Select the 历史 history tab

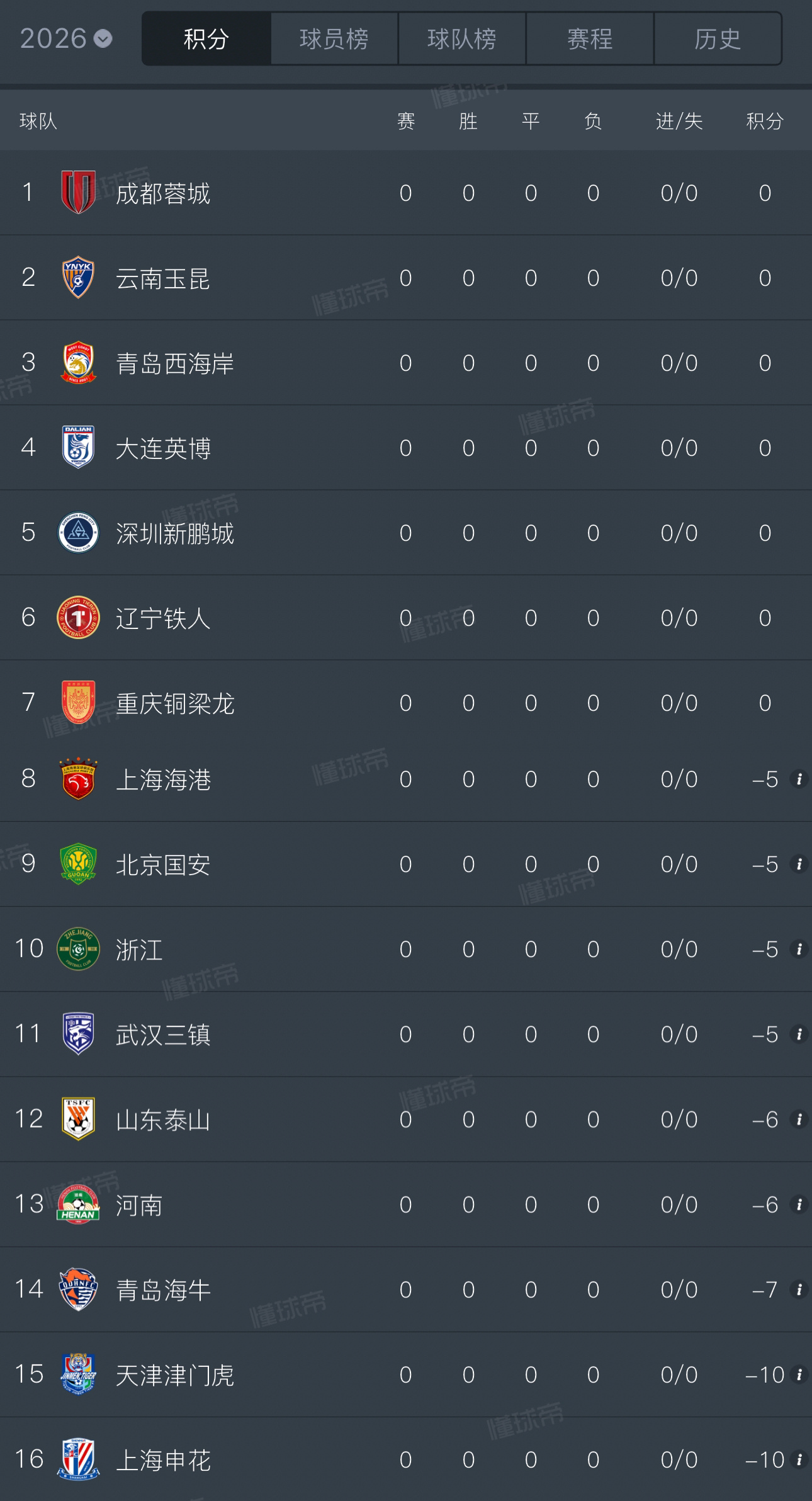pos(718,39)
